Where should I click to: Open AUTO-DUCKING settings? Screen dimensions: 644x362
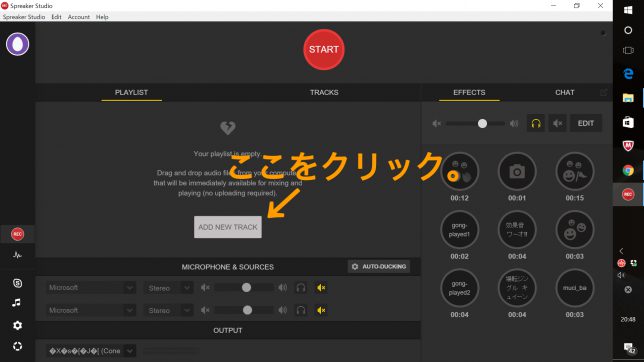pos(379,267)
